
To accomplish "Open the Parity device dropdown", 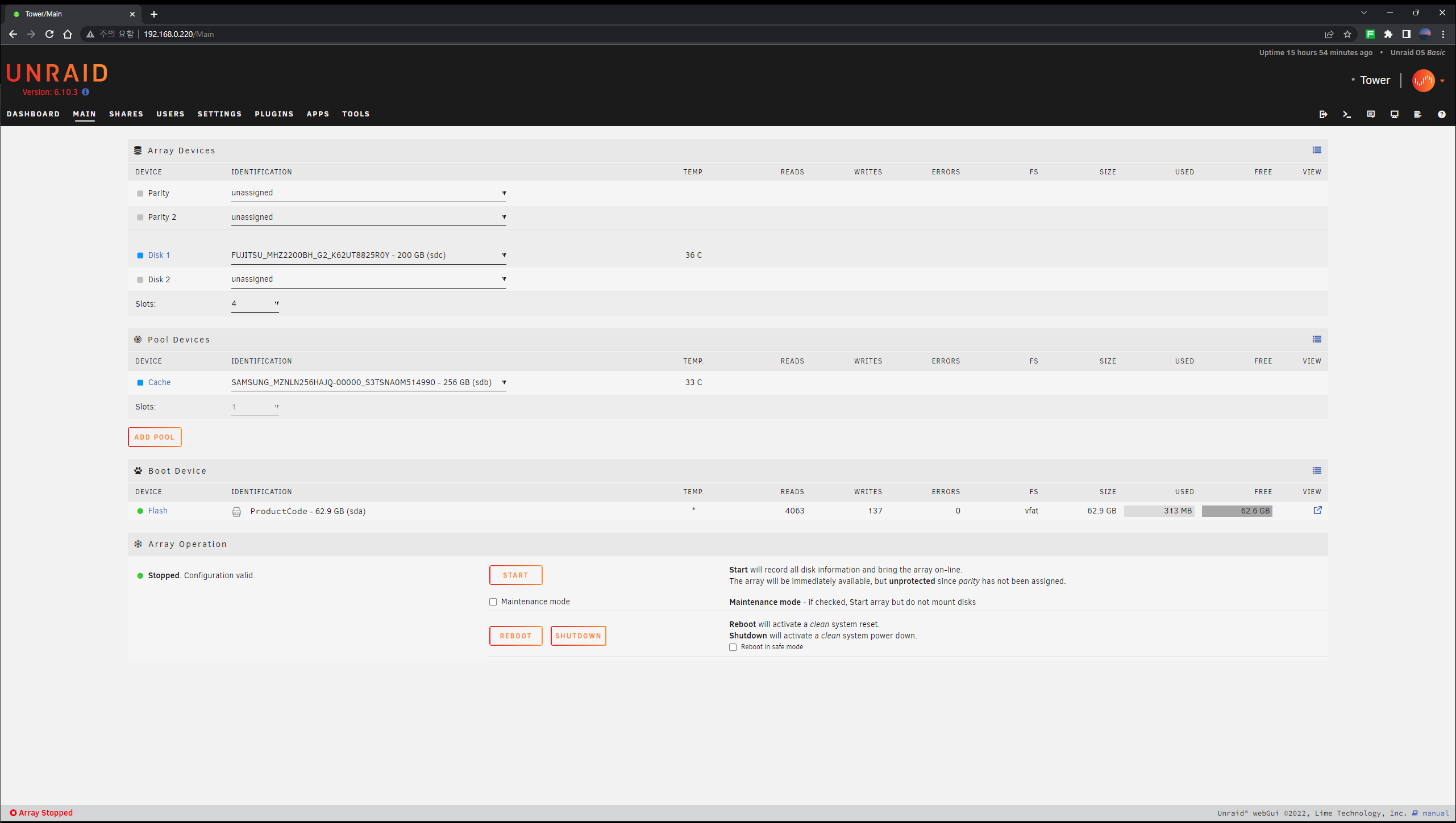I will [x=368, y=193].
